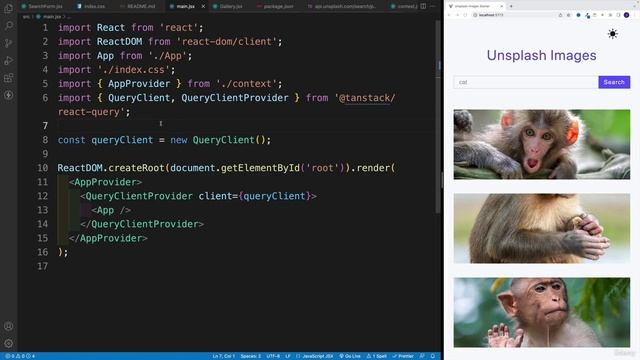Click the src breadcrumb
640x360 pixels.
point(26,17)
